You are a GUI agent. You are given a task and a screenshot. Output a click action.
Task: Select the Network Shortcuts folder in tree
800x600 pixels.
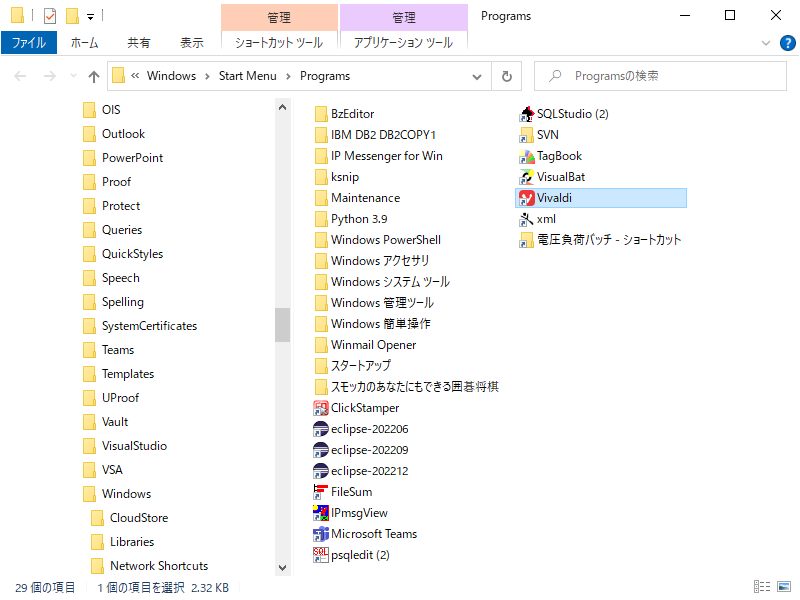pos(159,565)
